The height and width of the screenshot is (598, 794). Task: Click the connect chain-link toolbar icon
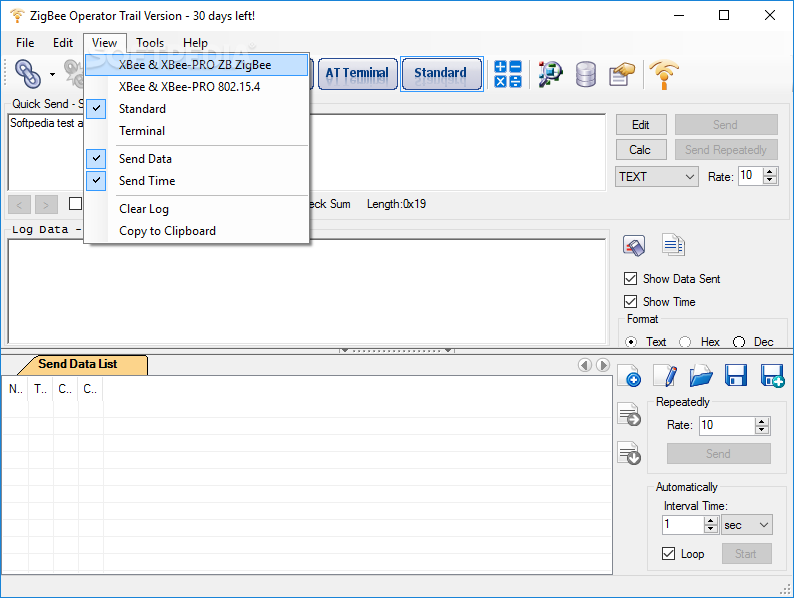click(28, 74)
